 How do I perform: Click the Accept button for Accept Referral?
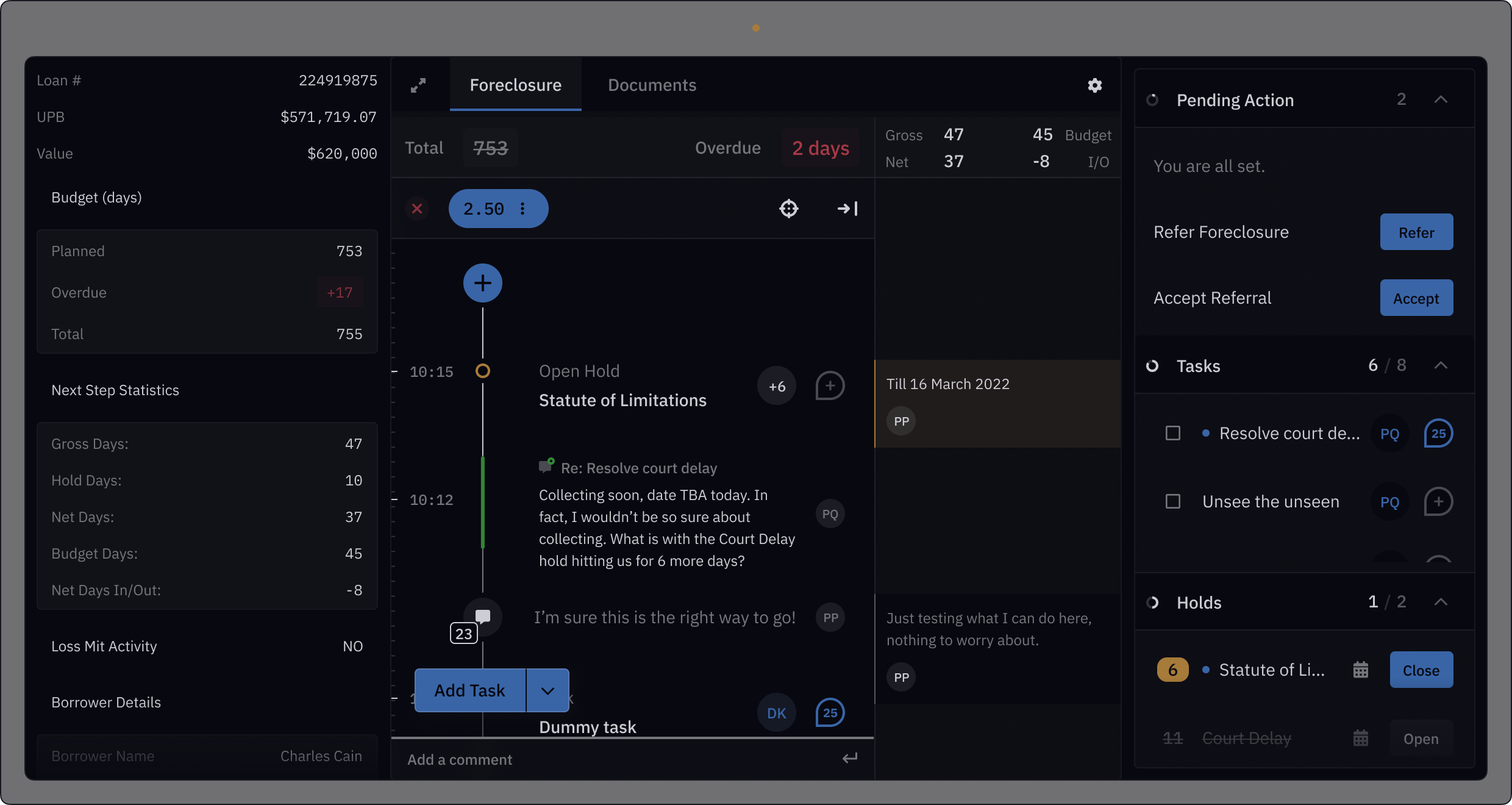[1416, 298]
